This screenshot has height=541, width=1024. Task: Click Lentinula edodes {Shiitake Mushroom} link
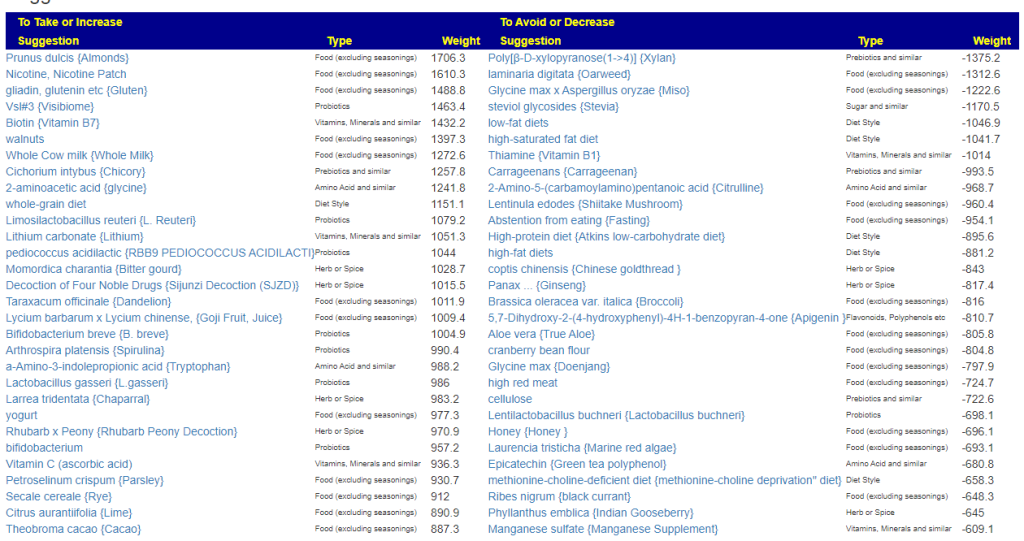[x=585, y=204]
